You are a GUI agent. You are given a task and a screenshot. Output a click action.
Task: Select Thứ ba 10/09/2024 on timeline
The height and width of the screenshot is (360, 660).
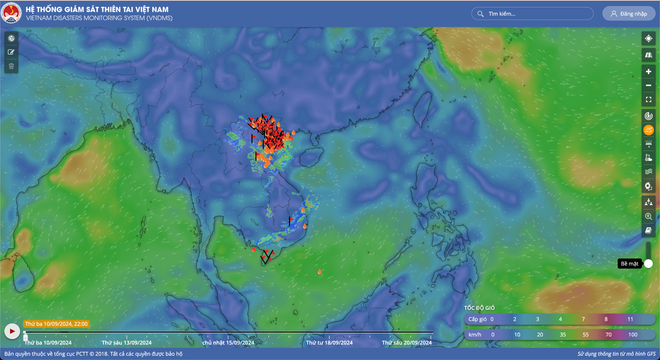(x=48, y=343)
